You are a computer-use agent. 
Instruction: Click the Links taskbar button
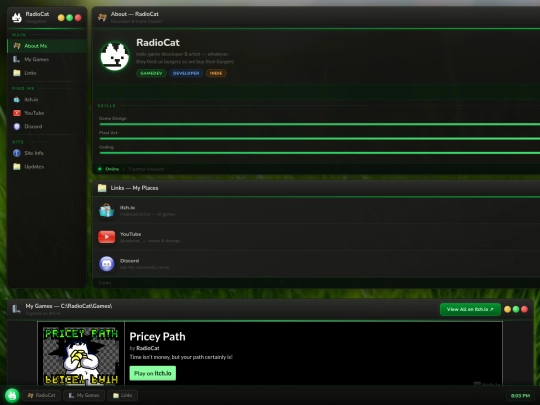(x=123, y=395)
